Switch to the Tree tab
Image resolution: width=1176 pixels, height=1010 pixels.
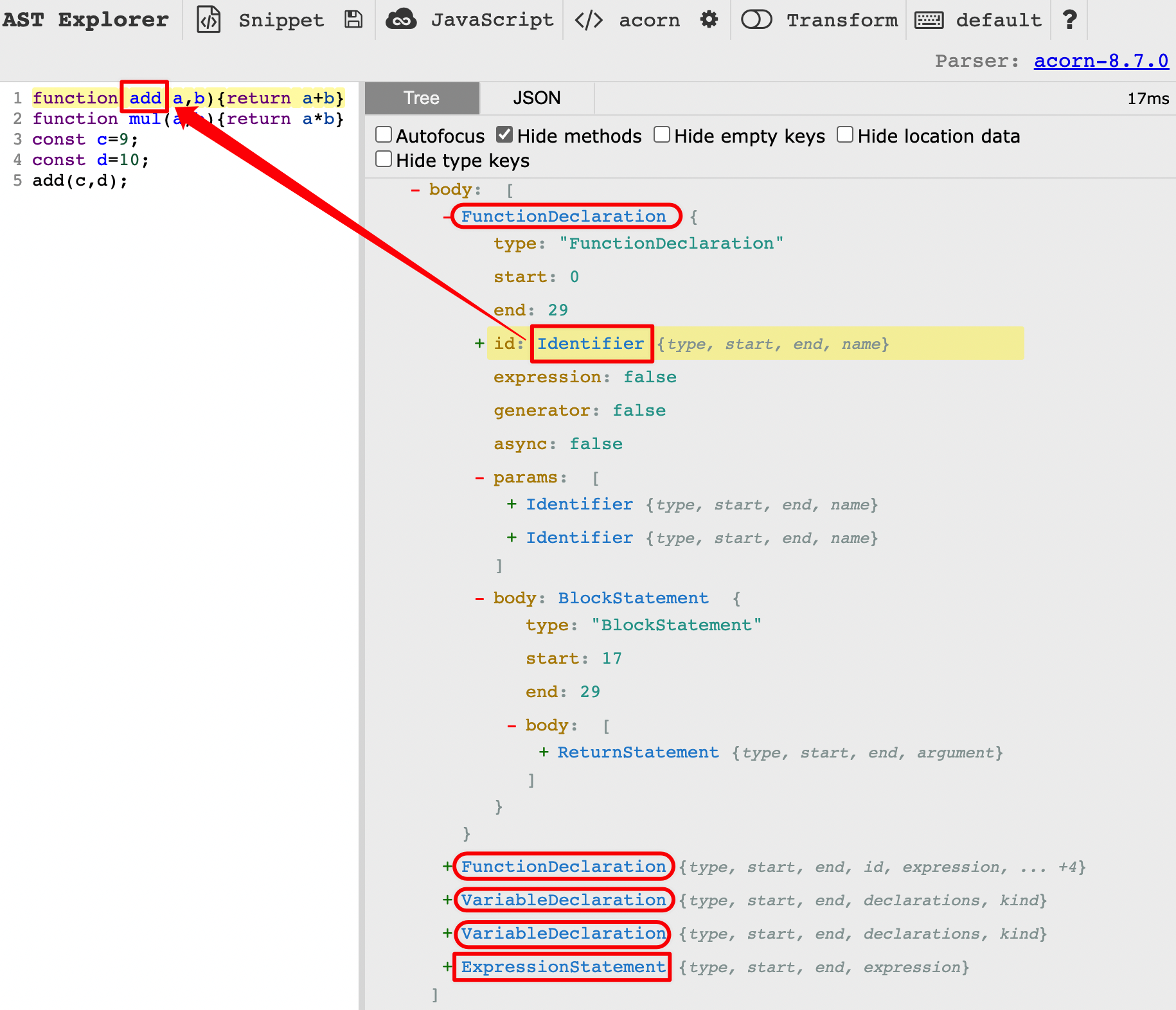point(422,98)
